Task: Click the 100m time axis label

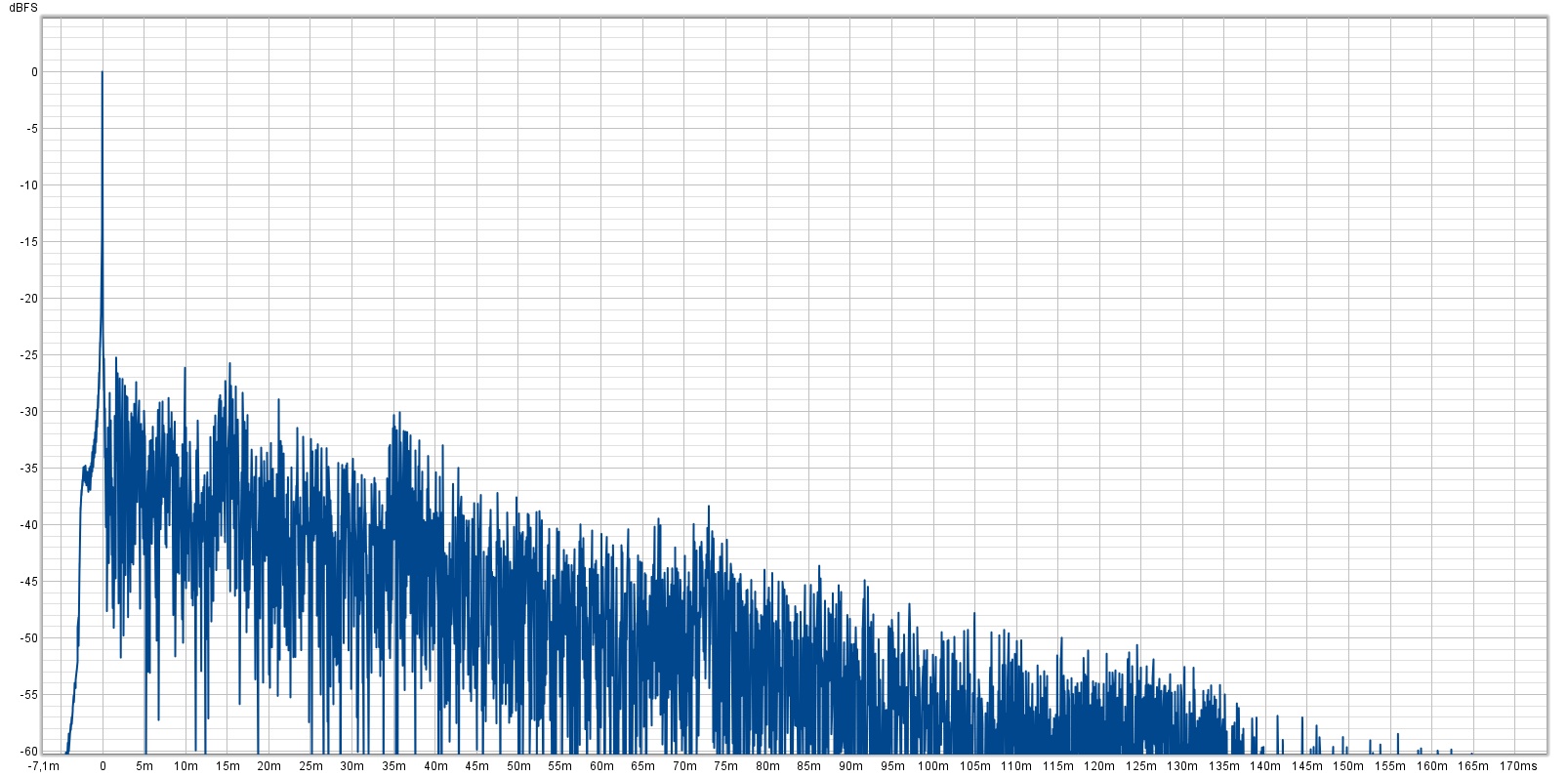Action: tap(933, 766)
